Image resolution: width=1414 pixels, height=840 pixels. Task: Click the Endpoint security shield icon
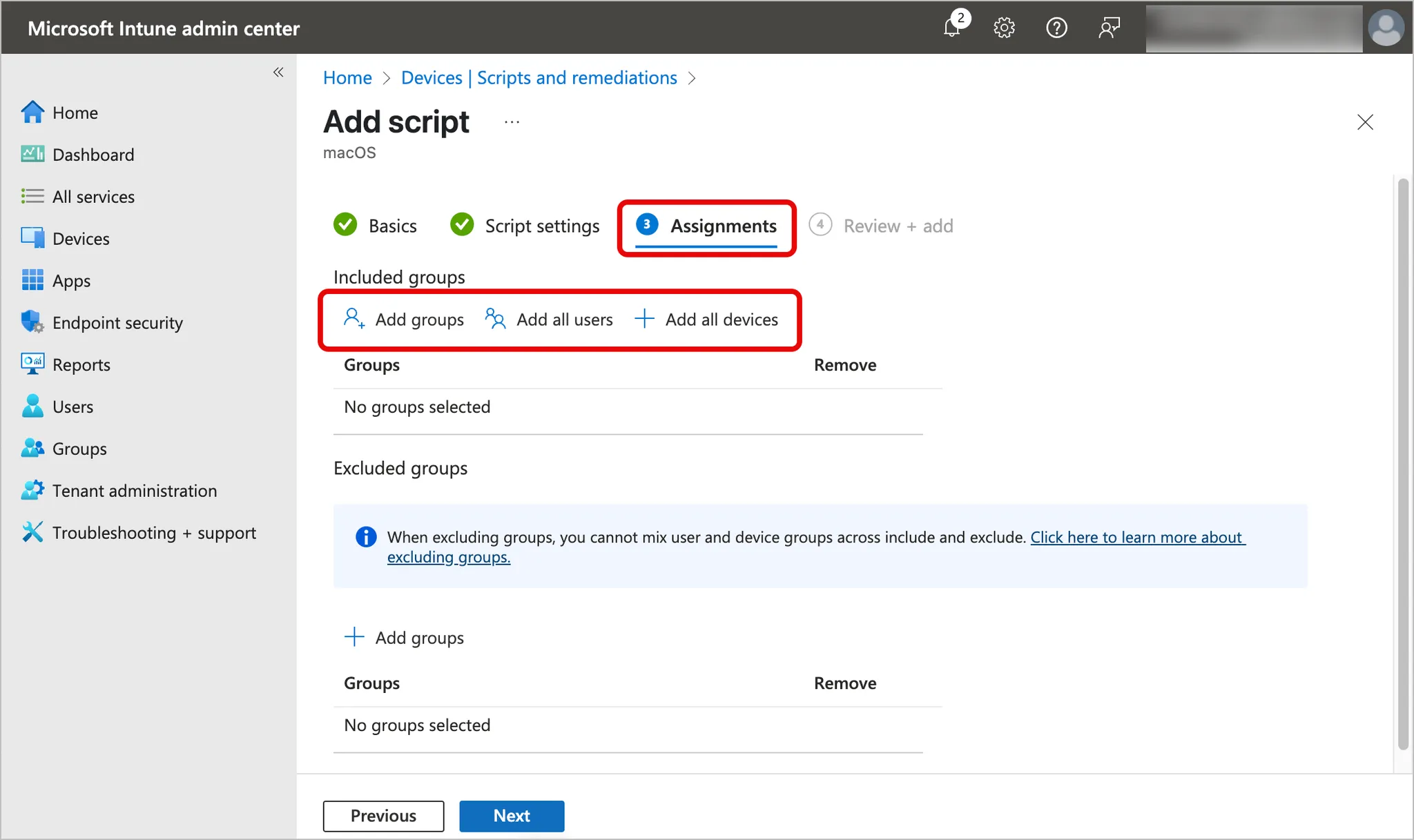32,322
